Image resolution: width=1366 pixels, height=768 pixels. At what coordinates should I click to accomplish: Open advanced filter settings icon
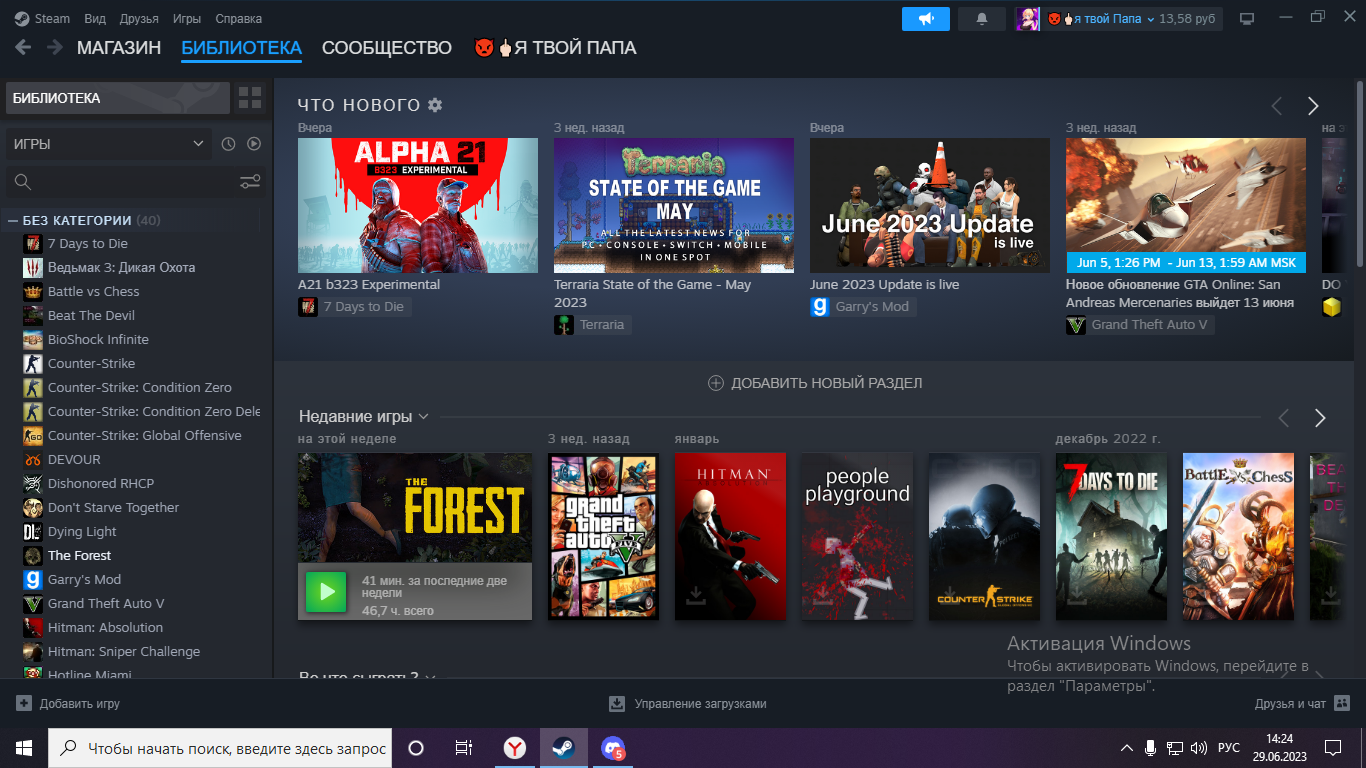pyautogui.click(x=250, y=182)
